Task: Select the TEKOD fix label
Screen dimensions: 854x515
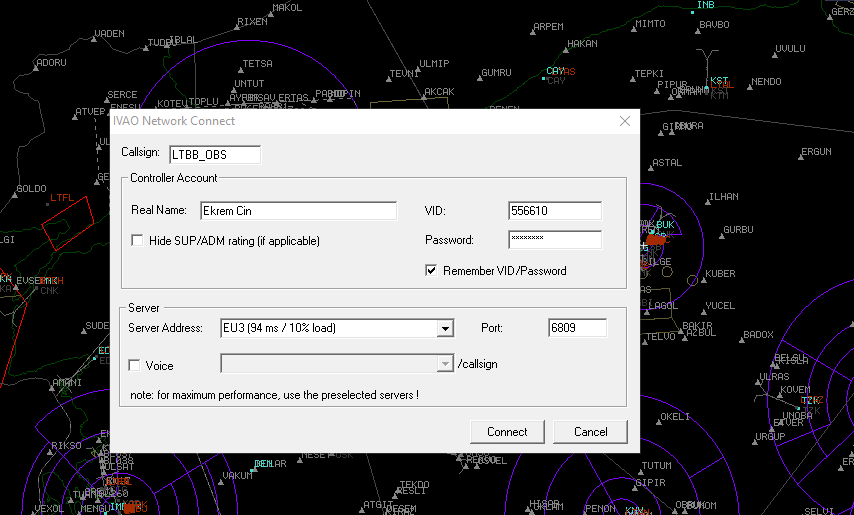Action: tap(414, 485)
